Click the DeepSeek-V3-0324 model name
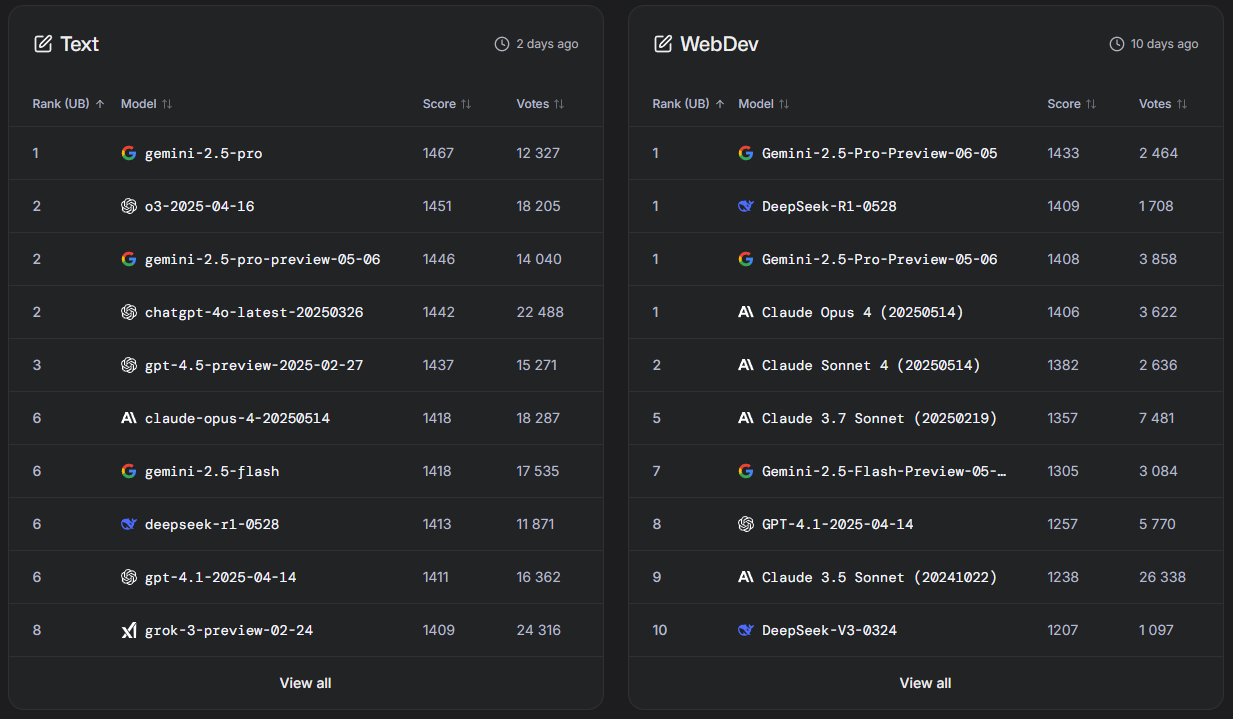The image size is (1233, 719). click(829, 630)
